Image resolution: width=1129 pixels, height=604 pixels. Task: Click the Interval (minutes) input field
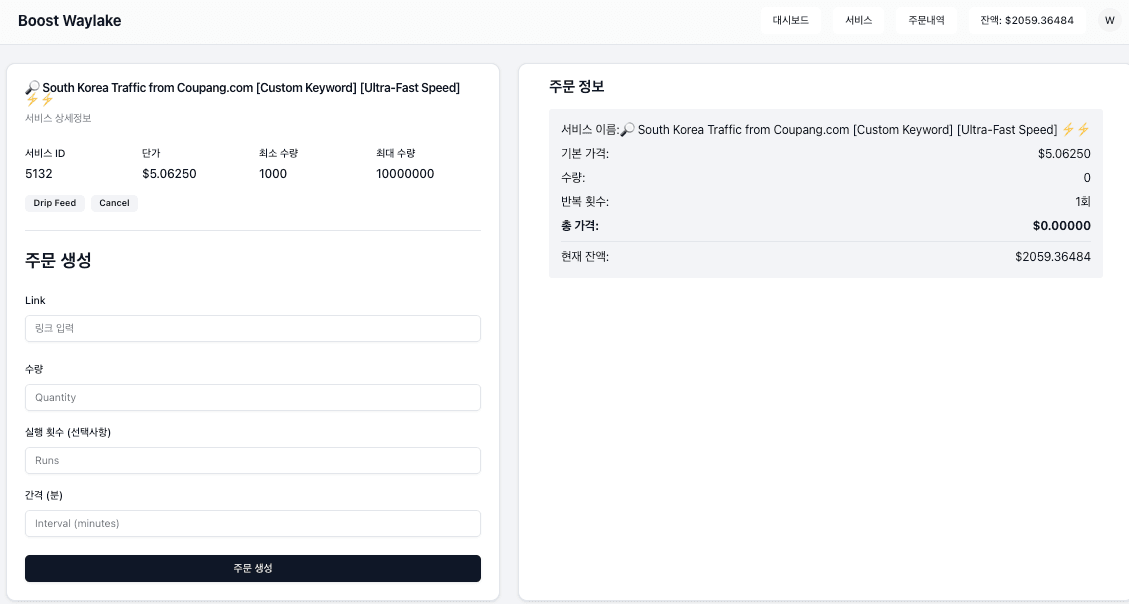pyautogui.click(x=252, y=523)
